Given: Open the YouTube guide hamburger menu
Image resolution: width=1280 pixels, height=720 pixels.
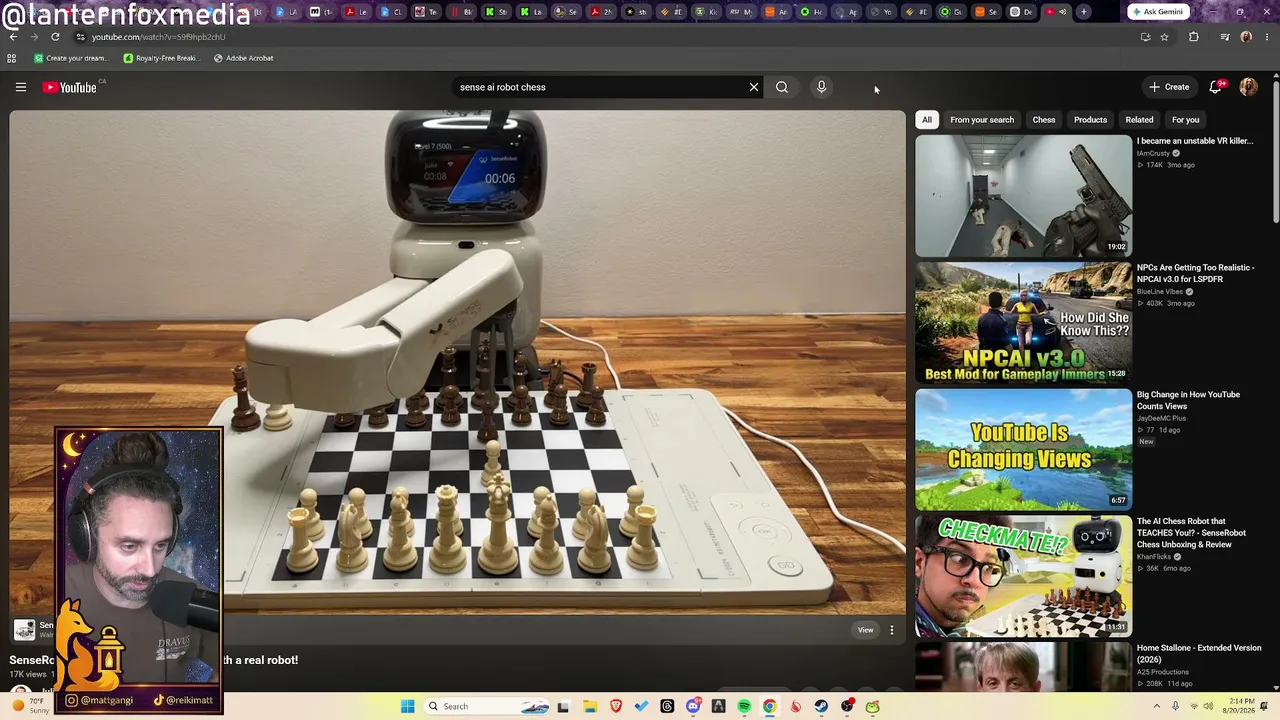Looking at the screenshot, I should point(20,87).
